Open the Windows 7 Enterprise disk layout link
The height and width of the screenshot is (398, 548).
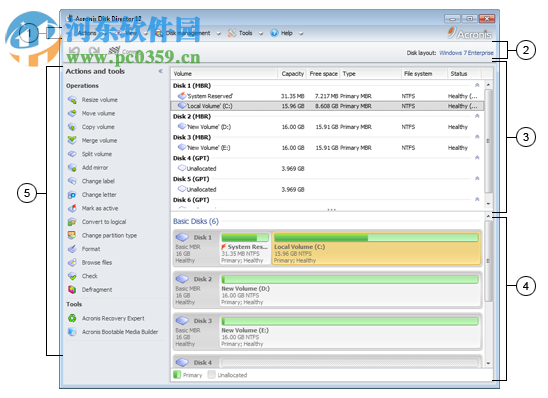coord(466,53)
